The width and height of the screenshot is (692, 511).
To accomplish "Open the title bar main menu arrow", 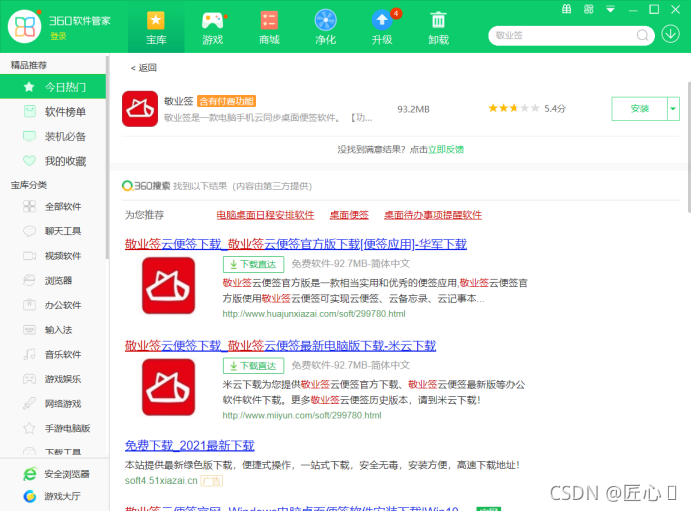I will pyautogui.click(x=610, y=9).
